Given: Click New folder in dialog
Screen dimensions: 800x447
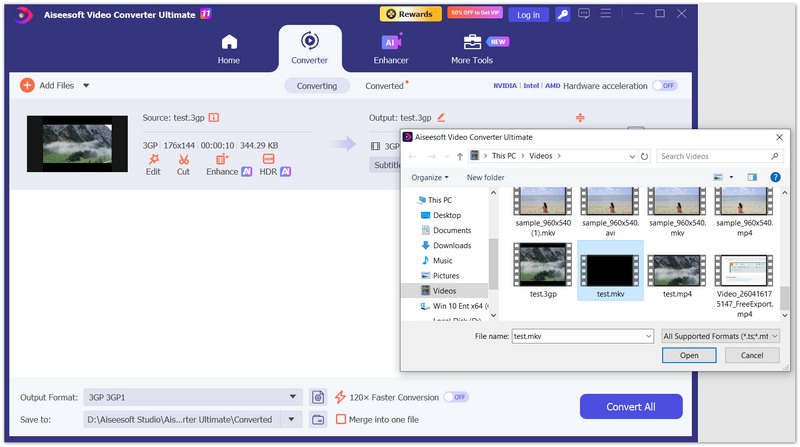Looking at the screenshot, I should coord(485,178).
